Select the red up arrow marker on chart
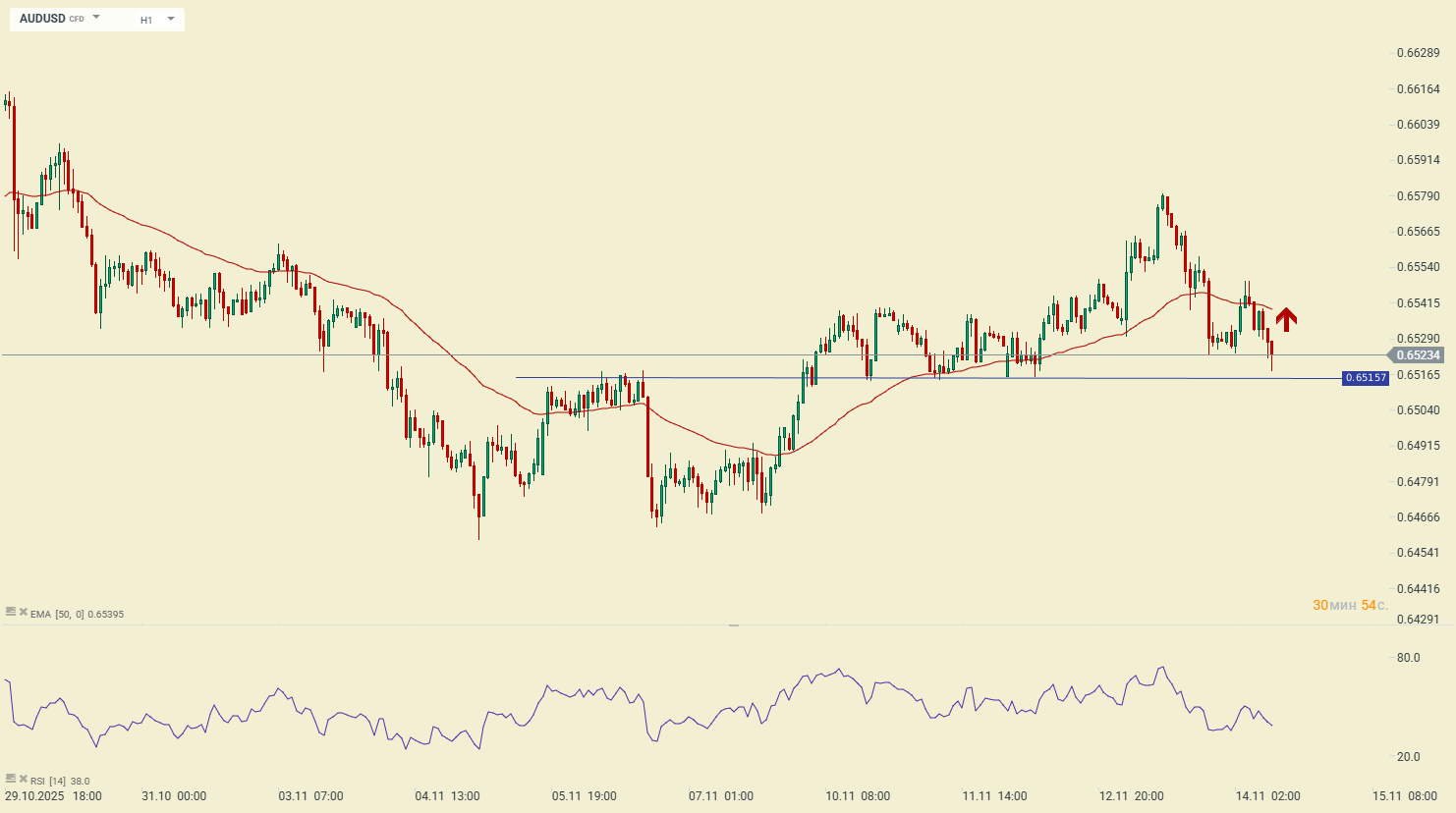Screen dimensions: 1456x813 (x=1286, y=319)
